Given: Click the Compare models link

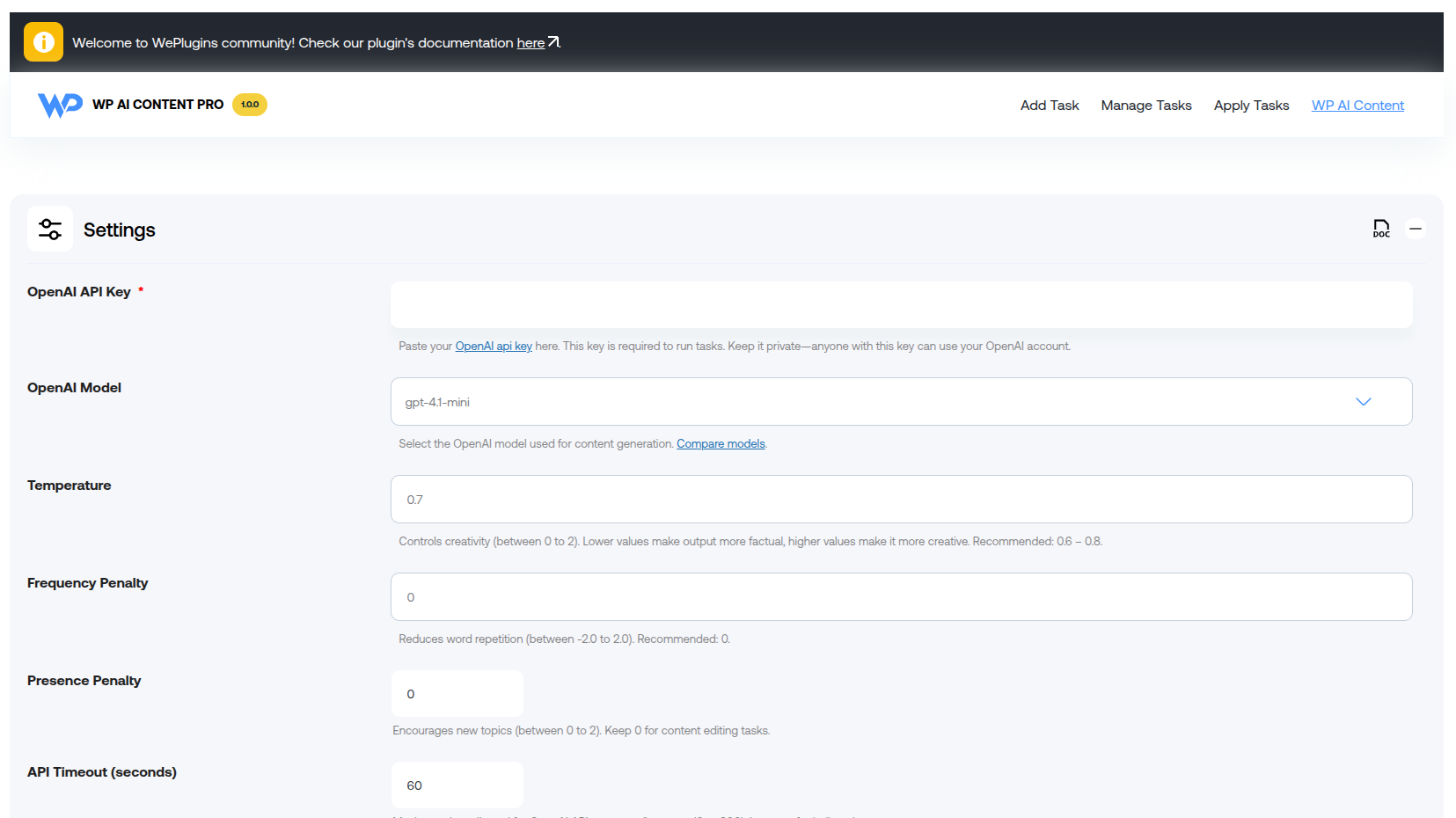Looking at the screenshot, I should (x=721, y=444).
